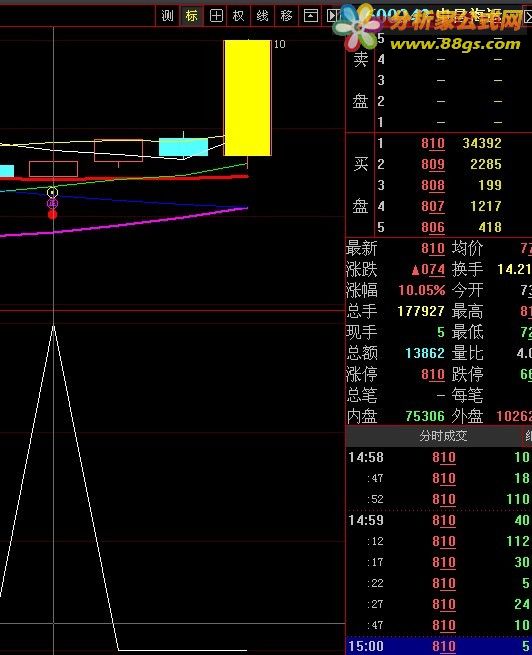Screen dimensions: 532x655
Task: Click the white circle marker on chart
Action: click(x=52, y=192)
